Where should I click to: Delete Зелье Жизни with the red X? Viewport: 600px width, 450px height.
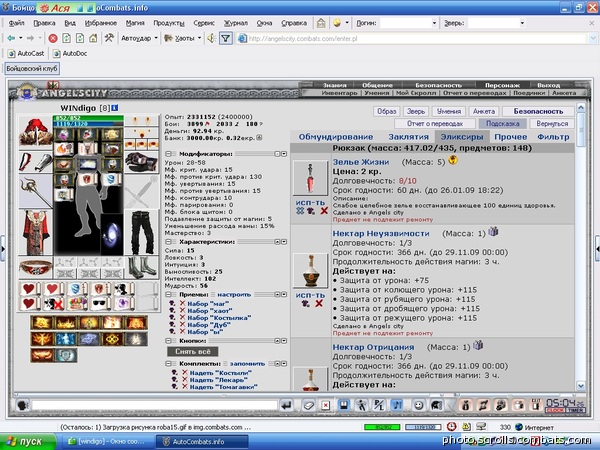coord(324,210)
